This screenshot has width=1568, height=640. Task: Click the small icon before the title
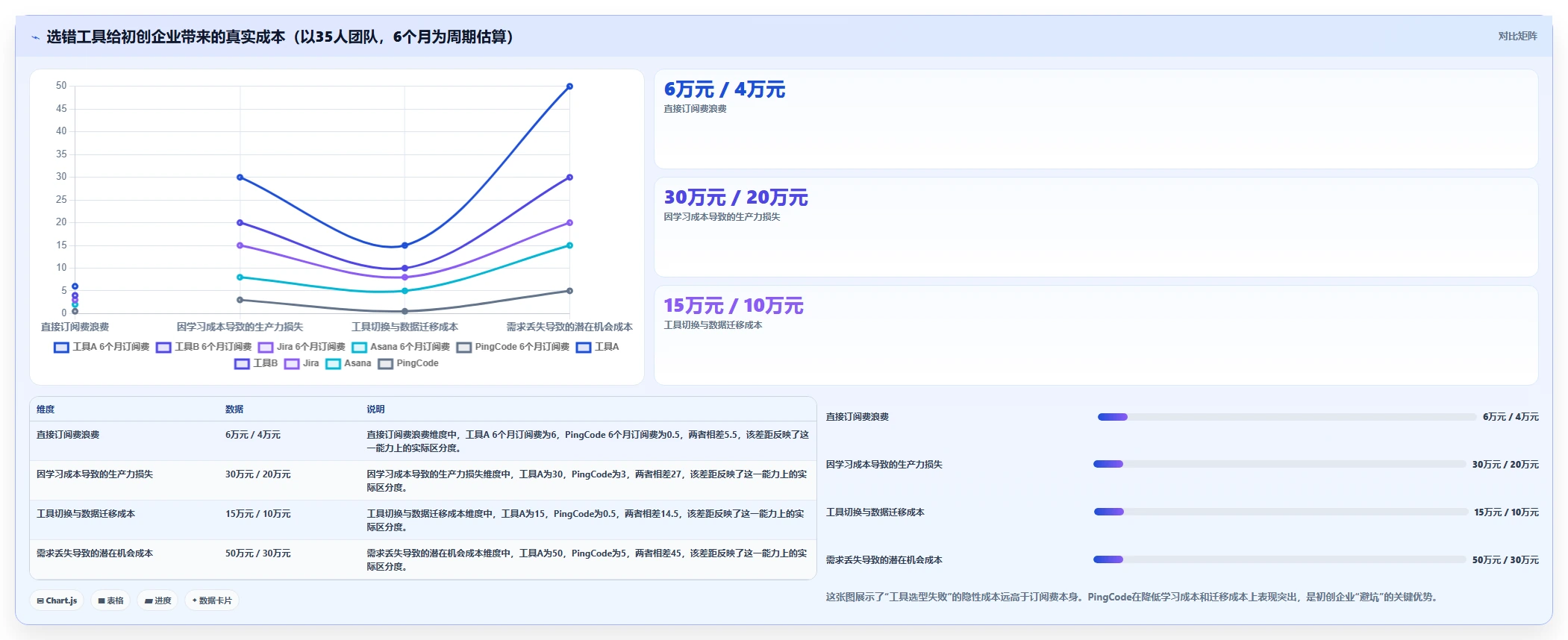pos(35,37)
